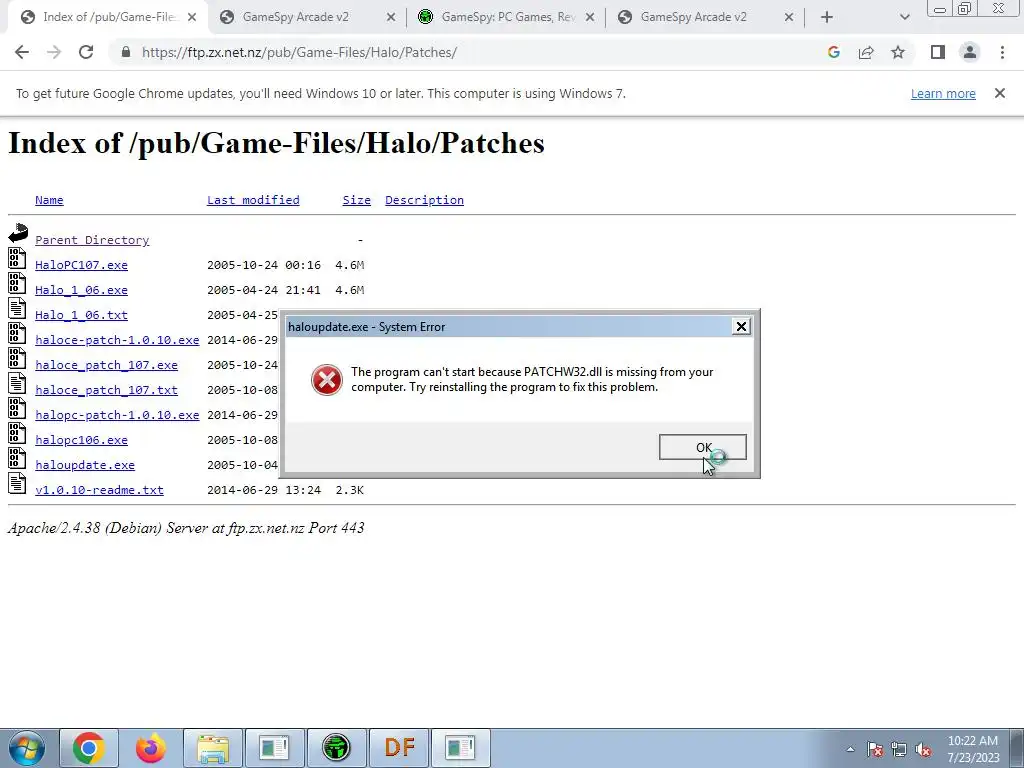Dismiss the Chrome update notification banner
This screenshot has width=1024, height=768.
pyautogui.click(x=1000, y=93)
